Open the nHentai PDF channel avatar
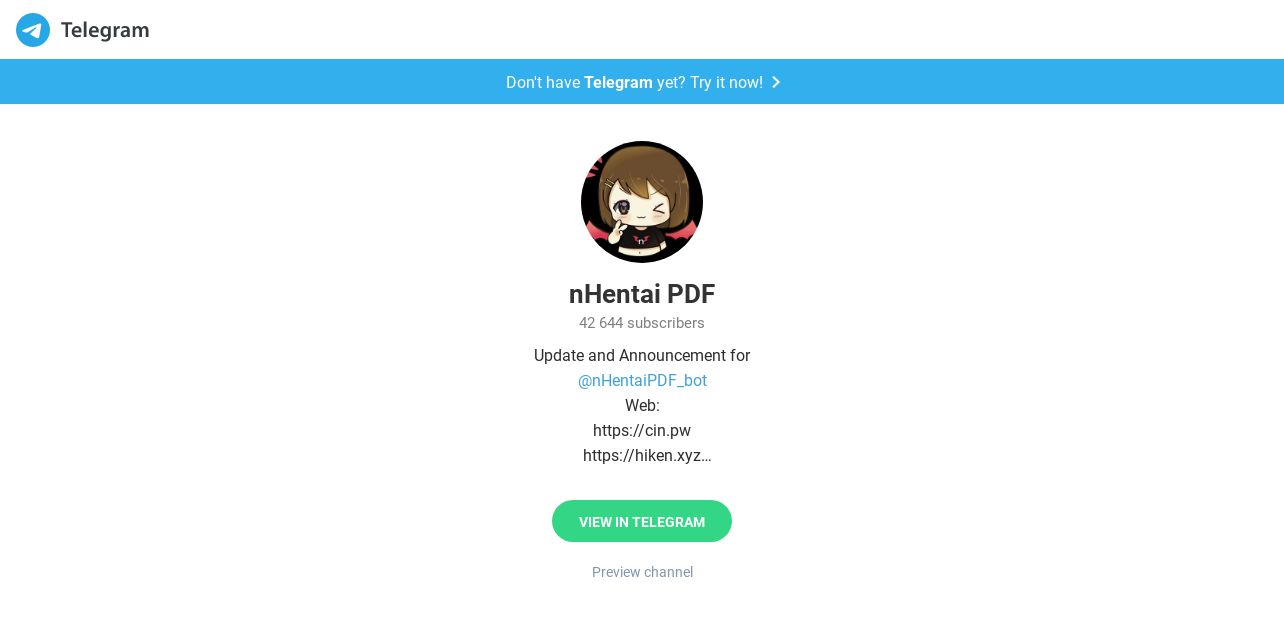This screenshot has height=642, width=1284. pos(642,202)
